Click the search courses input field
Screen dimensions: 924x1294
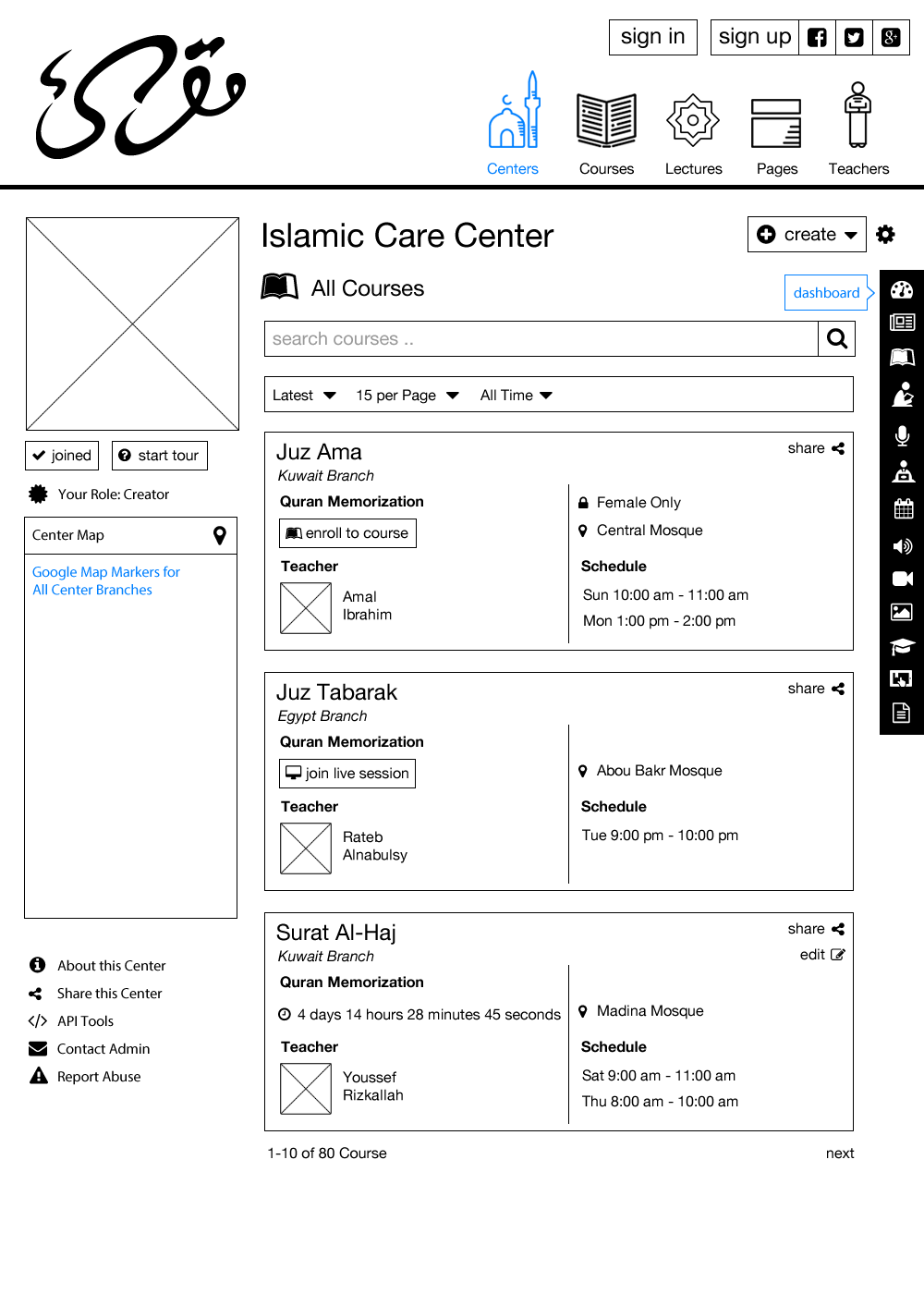coord(541,339)
